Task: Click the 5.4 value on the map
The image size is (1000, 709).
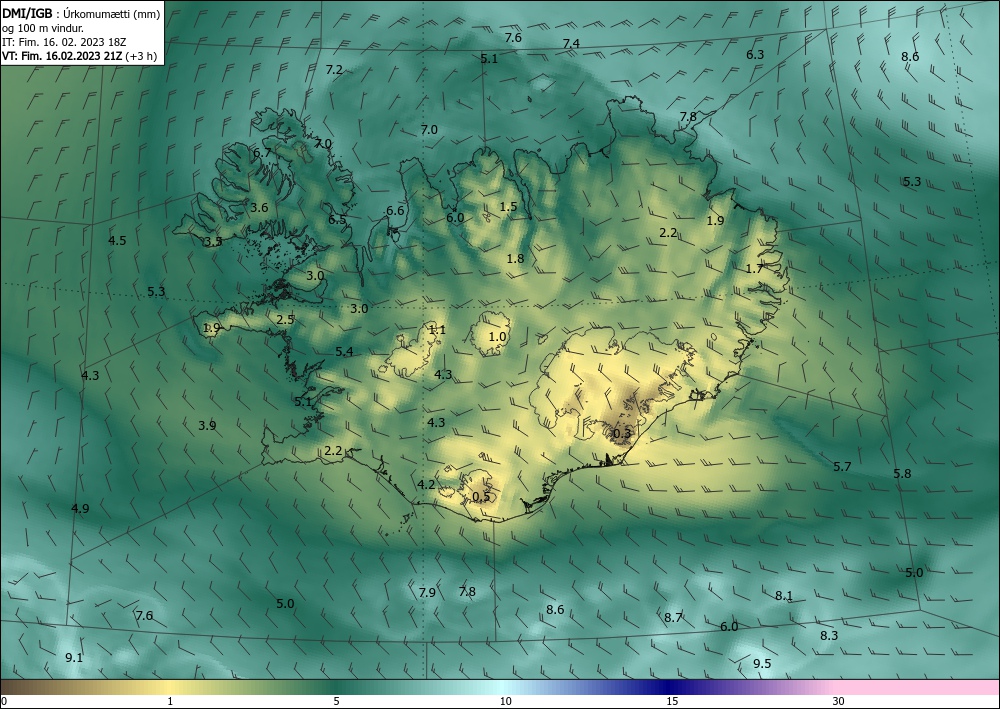Action: (x=344, y=352)
